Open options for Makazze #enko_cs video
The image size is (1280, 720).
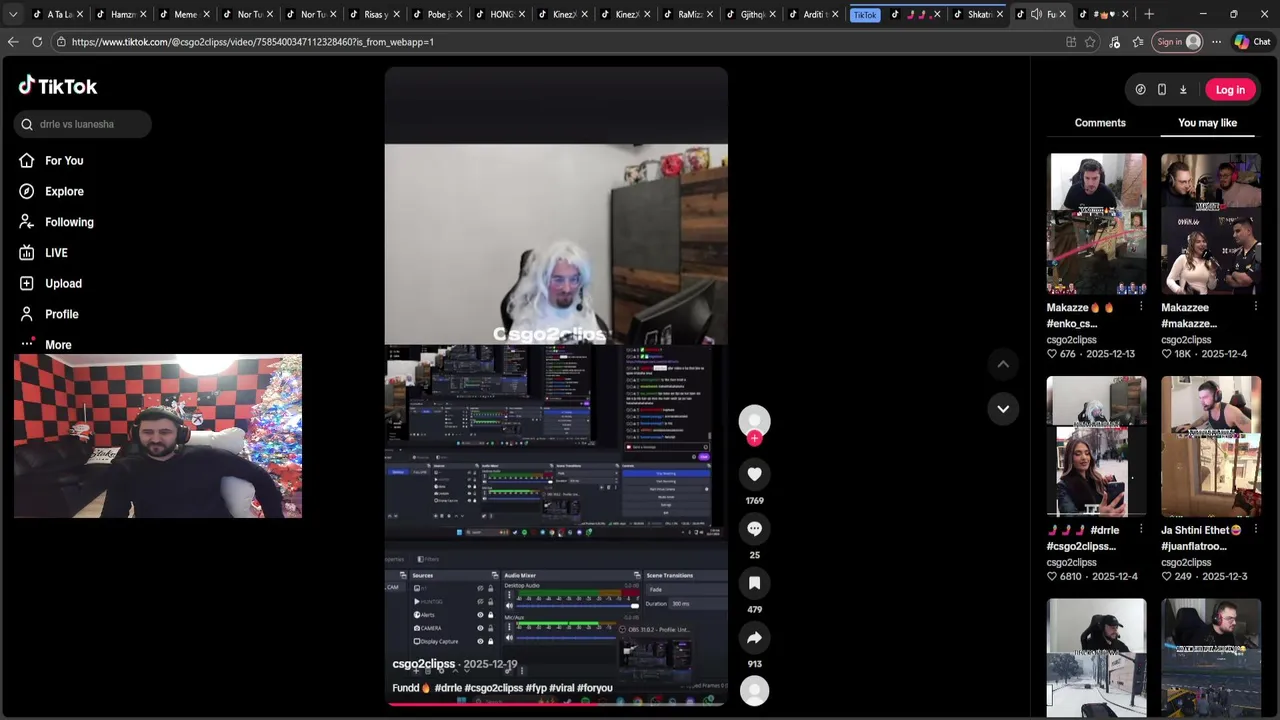pos(1141,308)
